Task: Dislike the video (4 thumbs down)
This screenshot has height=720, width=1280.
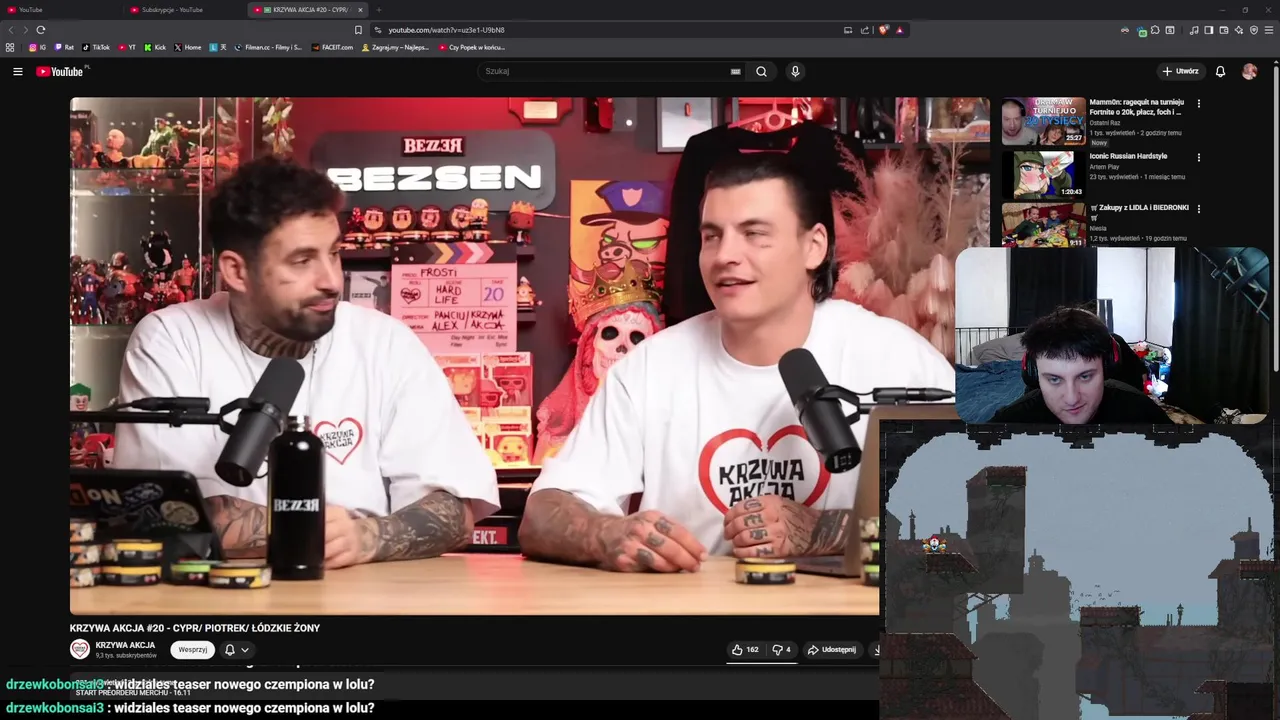Action: 782,649
